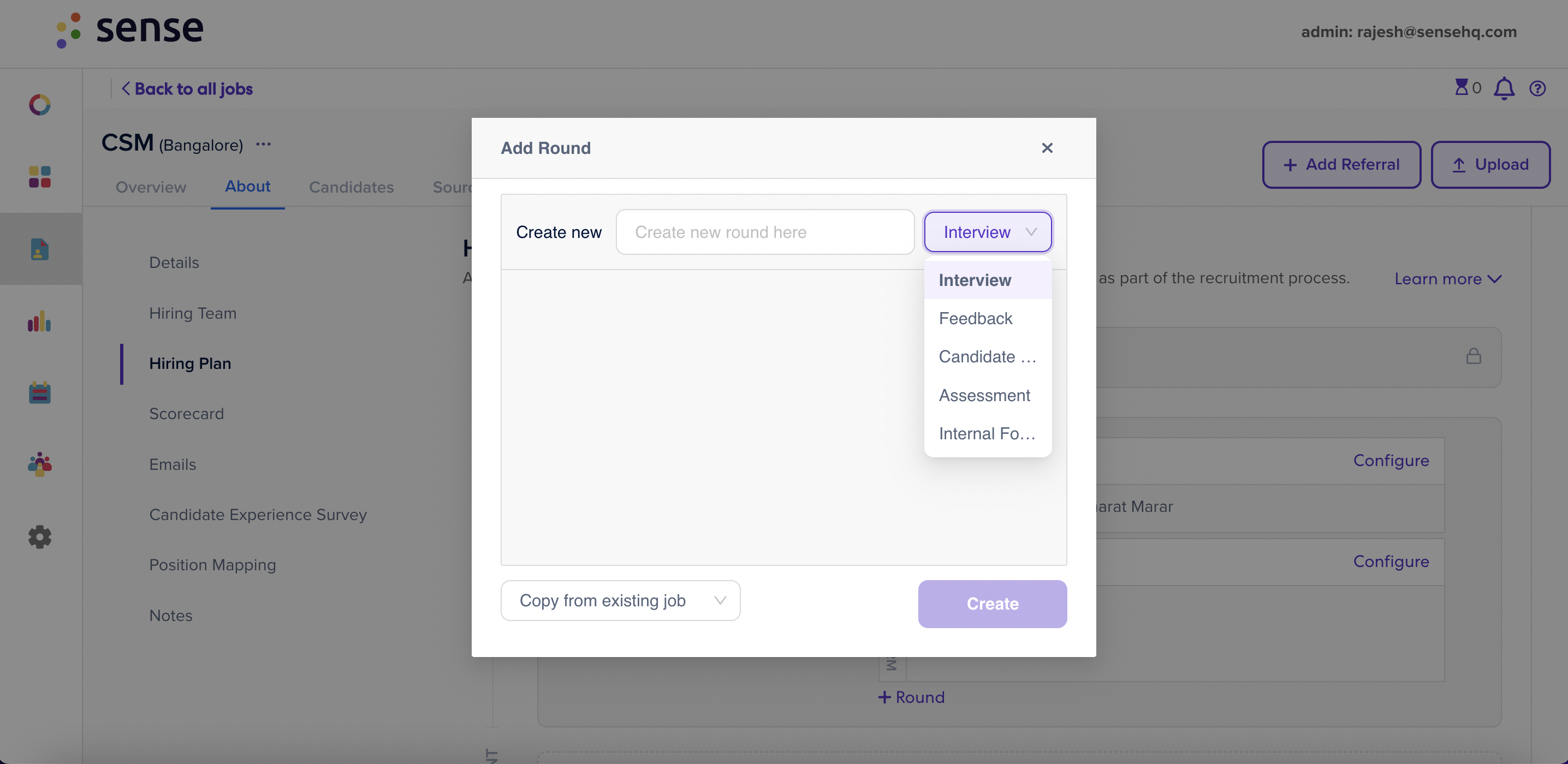Expand the Copy from existing job dropdown
This screenshot has width=1568, height=764.
(620, 600)
